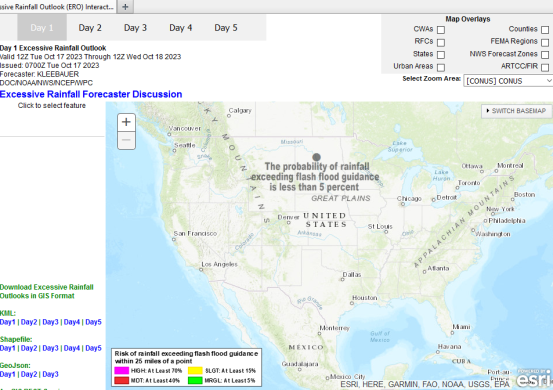Download the Shapefile Day3 link
This screenshot has height=390, width=553.
(x=50, y=348)
